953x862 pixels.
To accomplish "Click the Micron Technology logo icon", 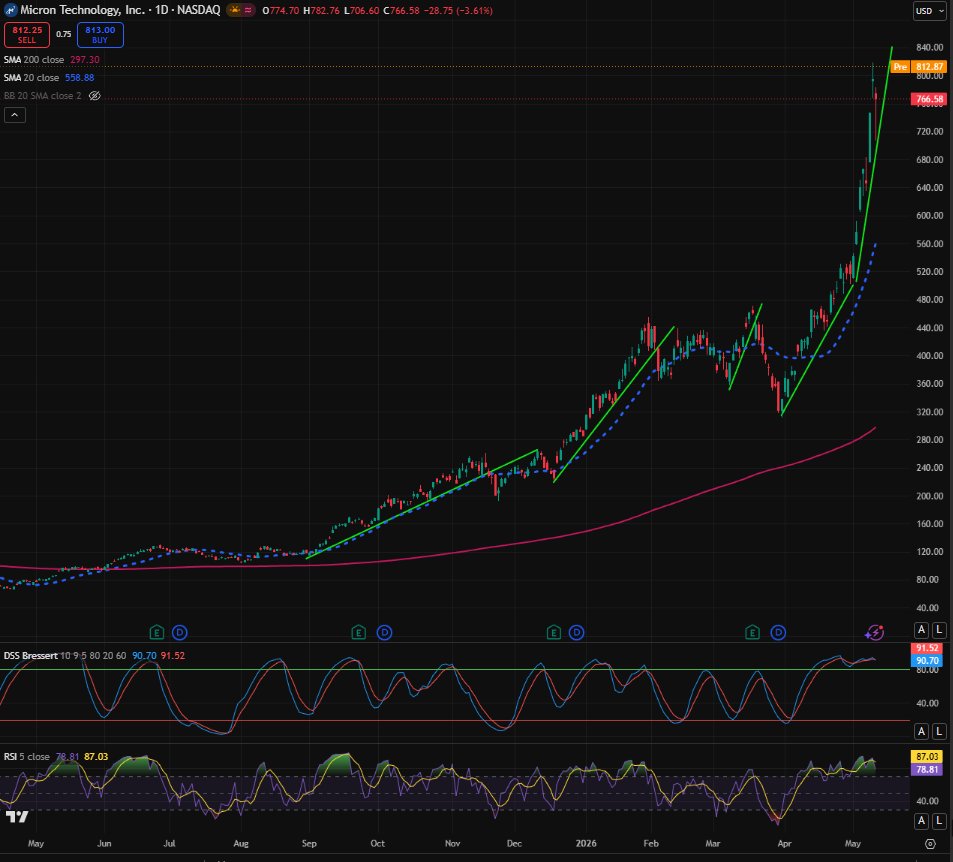I will pyautogui.click(x=10, y=10).
